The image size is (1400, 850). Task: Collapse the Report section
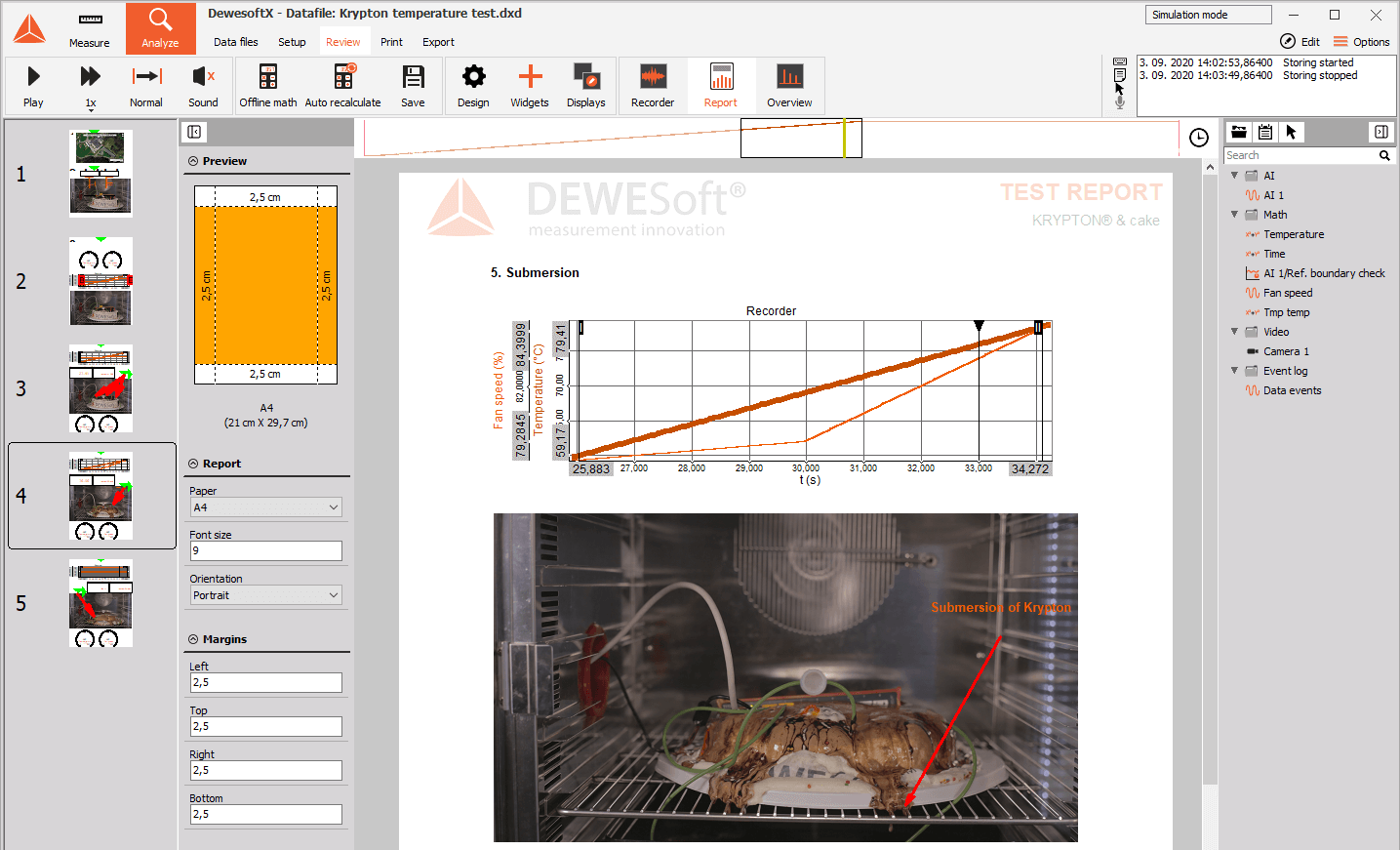193,464
